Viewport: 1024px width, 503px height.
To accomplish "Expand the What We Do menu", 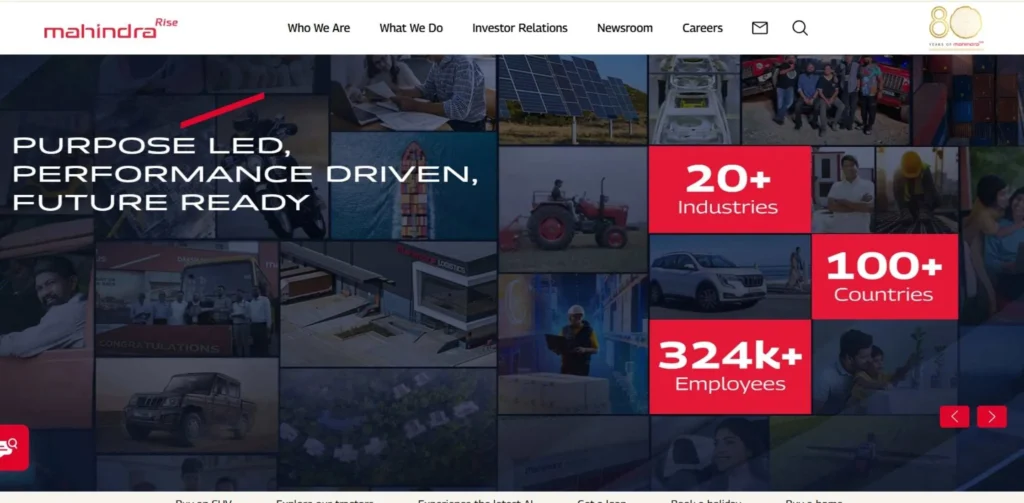I will (x=411, y=28).
